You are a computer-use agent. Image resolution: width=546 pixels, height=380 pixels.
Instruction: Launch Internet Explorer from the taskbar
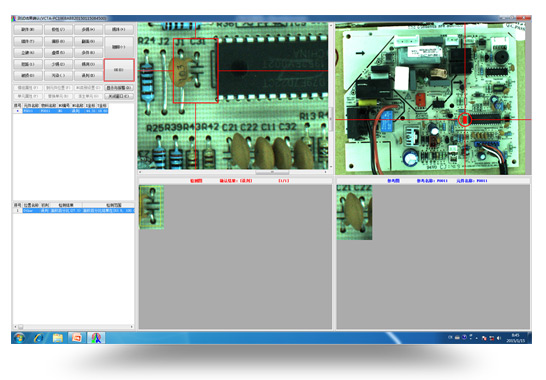coord(39,338)
